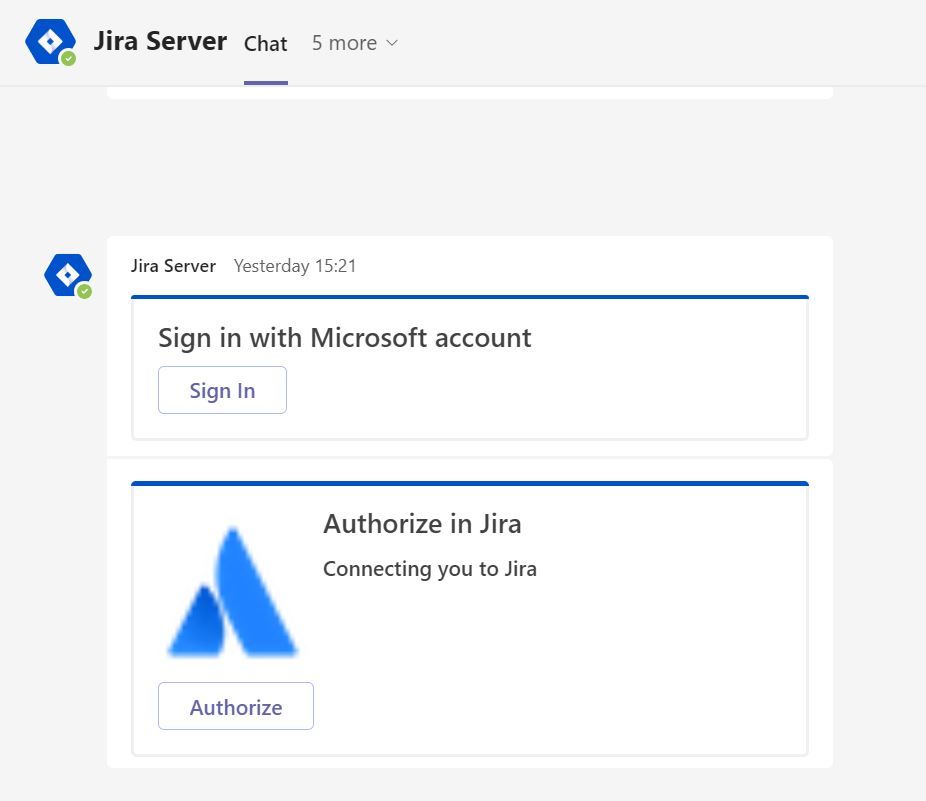This screenshot has height=801, width=926.
Task: Open the Jira Server avatar beside the message
Action: point(66,274)
